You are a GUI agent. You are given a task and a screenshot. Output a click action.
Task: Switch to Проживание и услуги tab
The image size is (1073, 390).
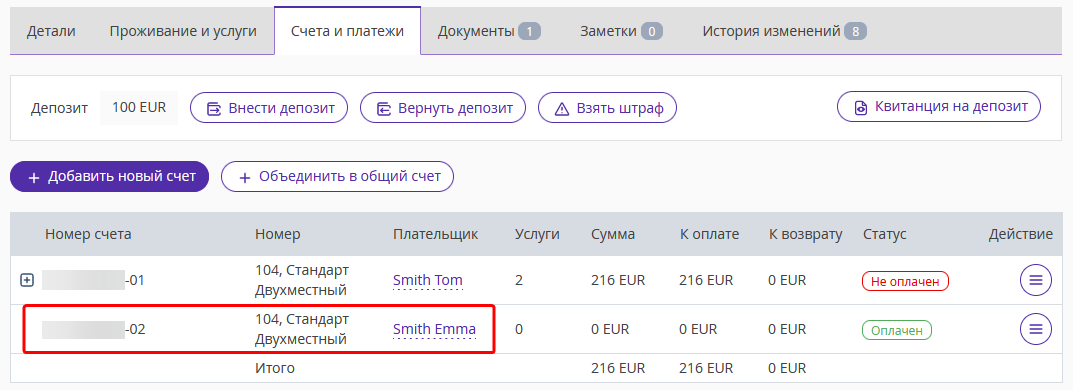pyautogui.click(x=183, y=31)
